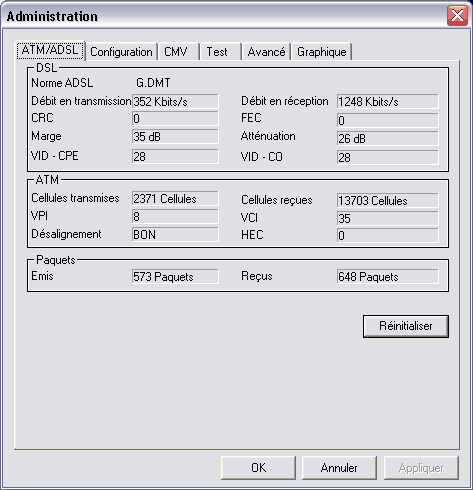Select the CRC value field
473x490 pixels.
tap(175, 118)
